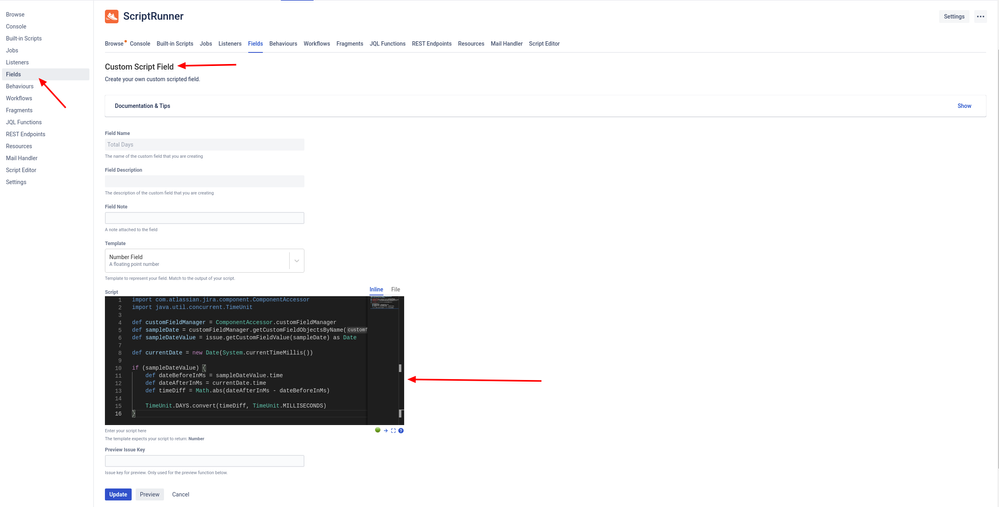Click code line 8 with currentDate definition
999x507 pixels.
click(x=223, y=353)
